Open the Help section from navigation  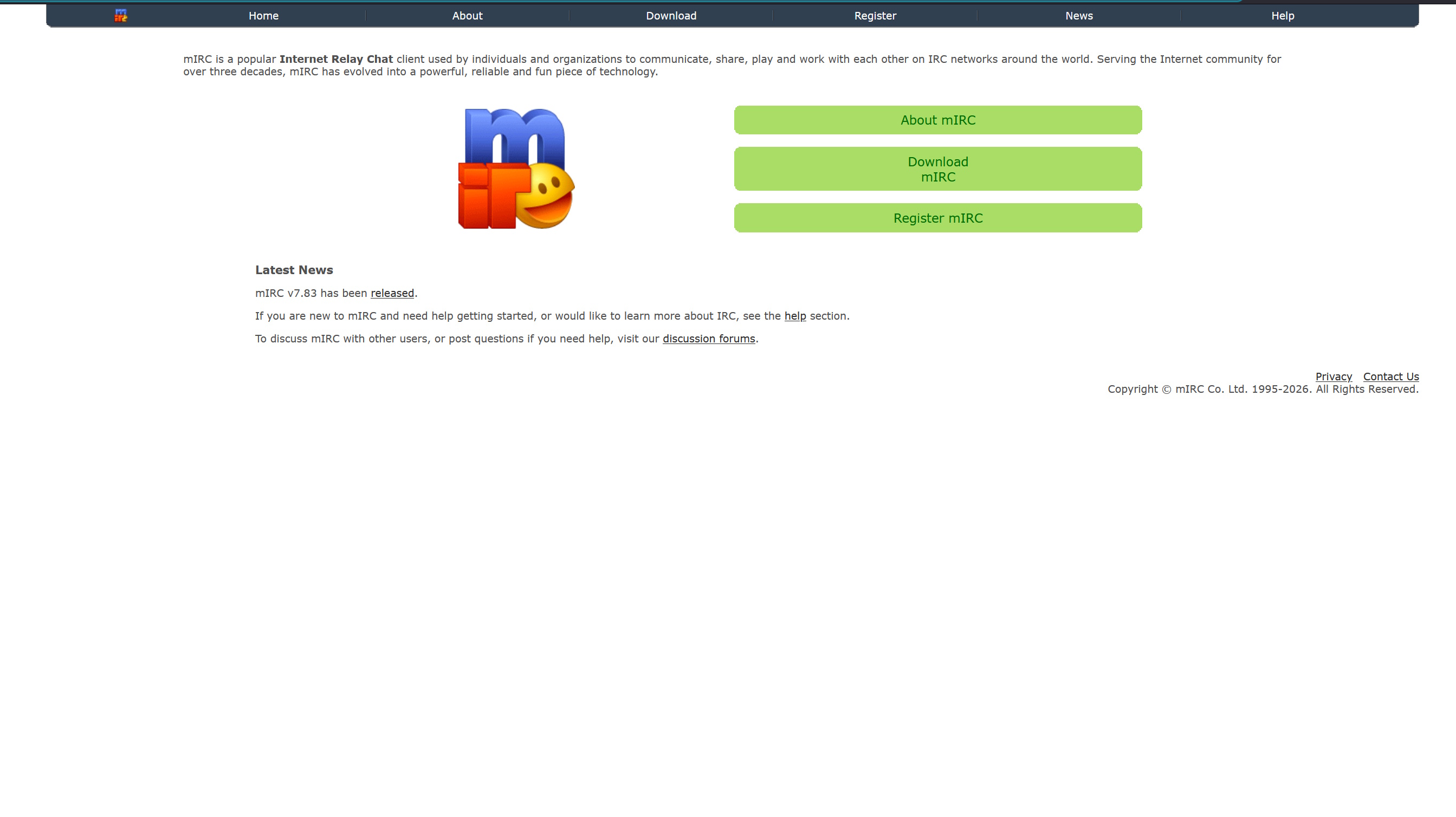(x=1283, y=15)
